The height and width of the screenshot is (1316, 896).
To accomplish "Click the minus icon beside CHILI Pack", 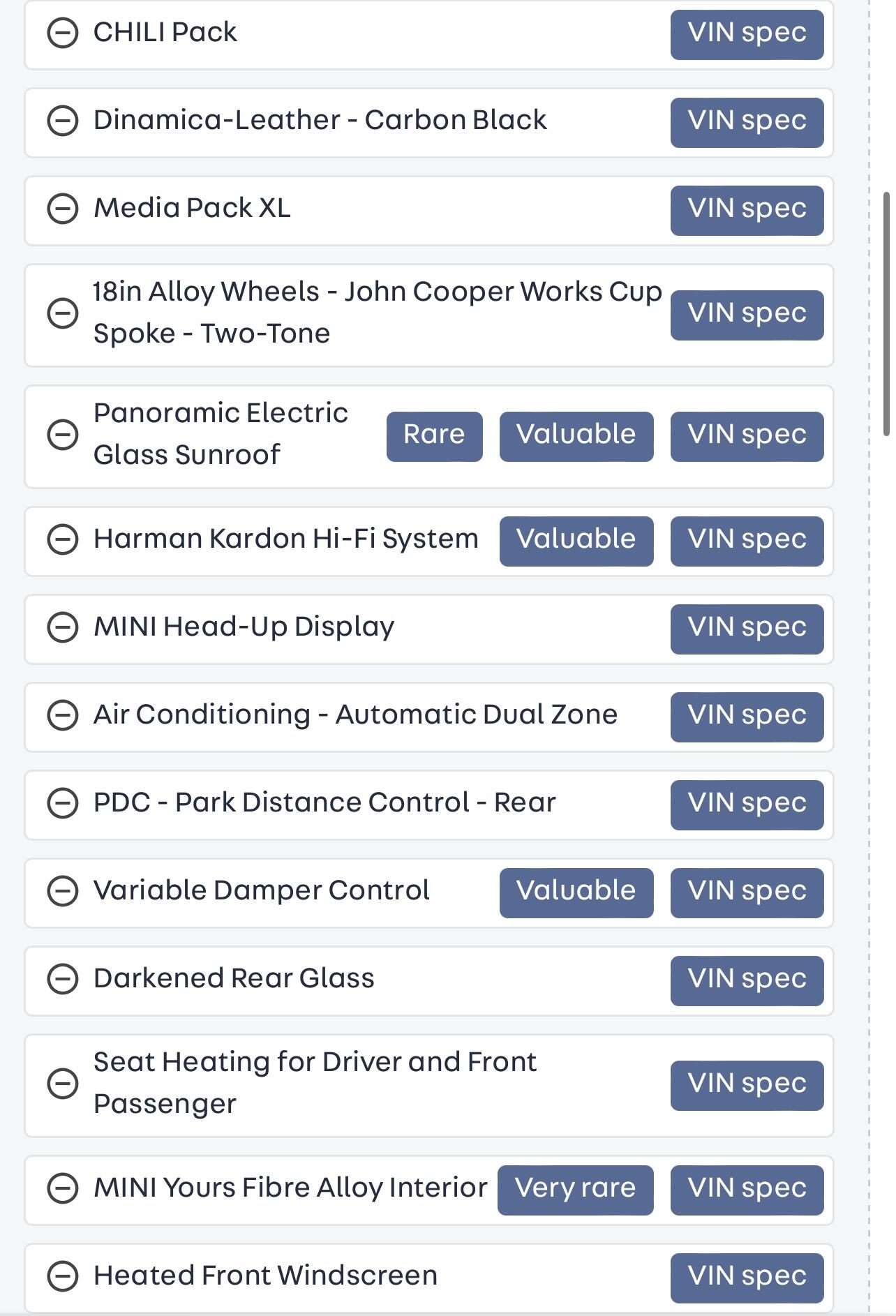I will (62, 33).
